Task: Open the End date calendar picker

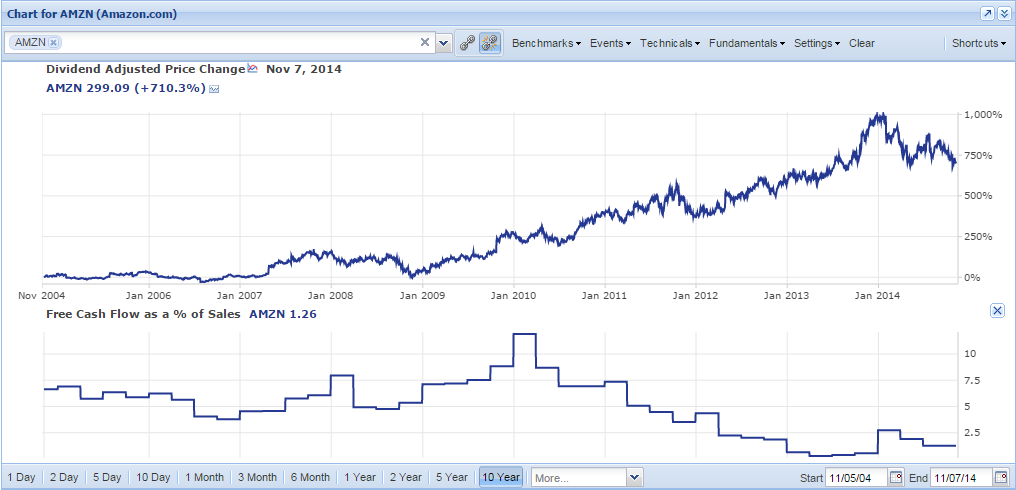Action: (1002, 478)
